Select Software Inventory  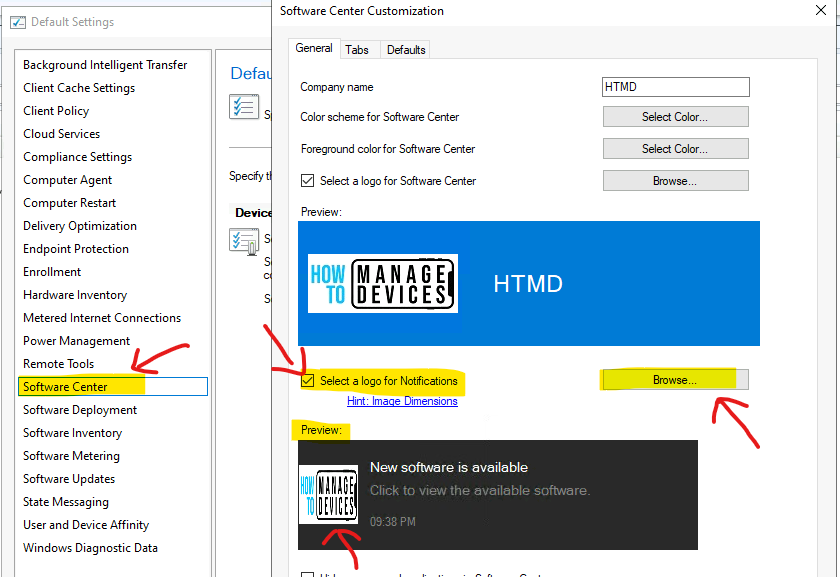72,433
